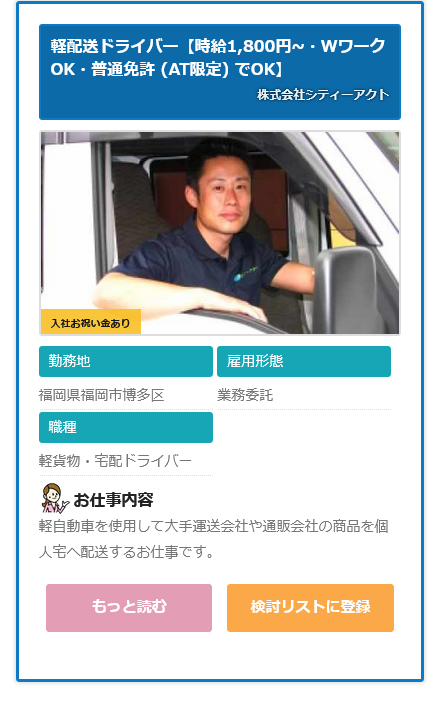Open the もっと読む button
The height and width of the screenshot is (721, 438).
[x=129, y=607]
